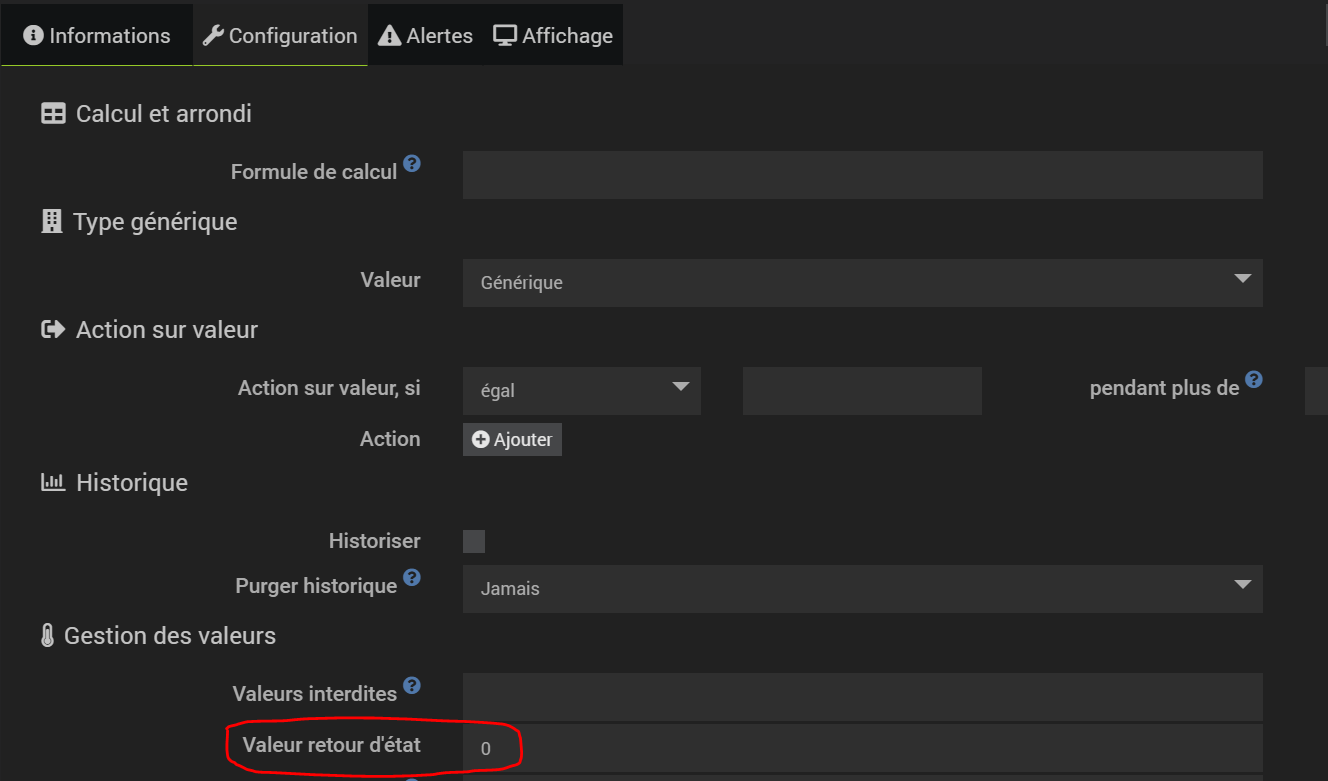Viewport: 1328px width, 781px height.
Task: Click the chart icon beside Historique
Action: pos(53,483)
